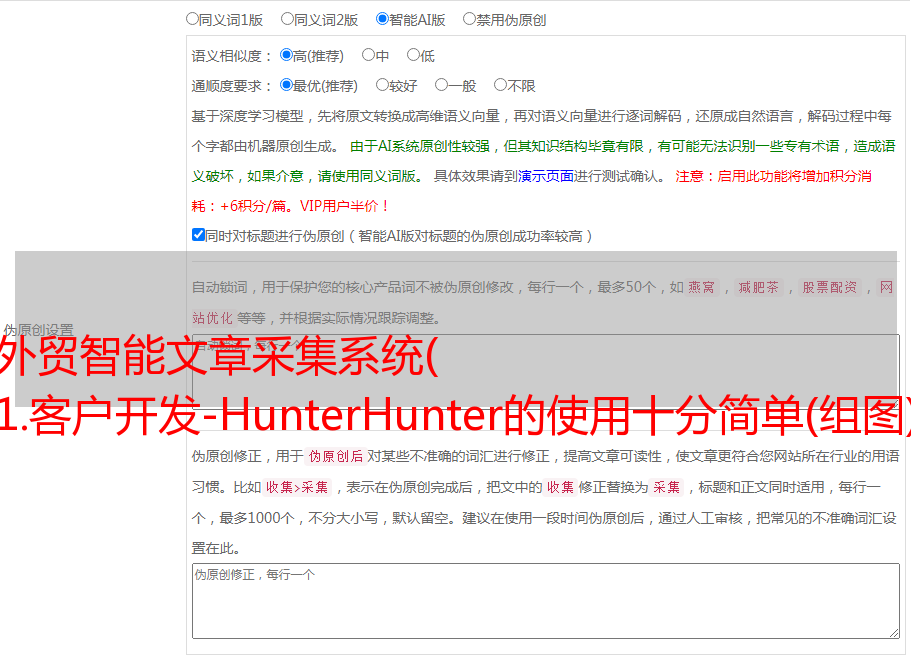Click the 伪原创设置 label
The height and width of the screenshot is (658, 911).
click(38, 330)
